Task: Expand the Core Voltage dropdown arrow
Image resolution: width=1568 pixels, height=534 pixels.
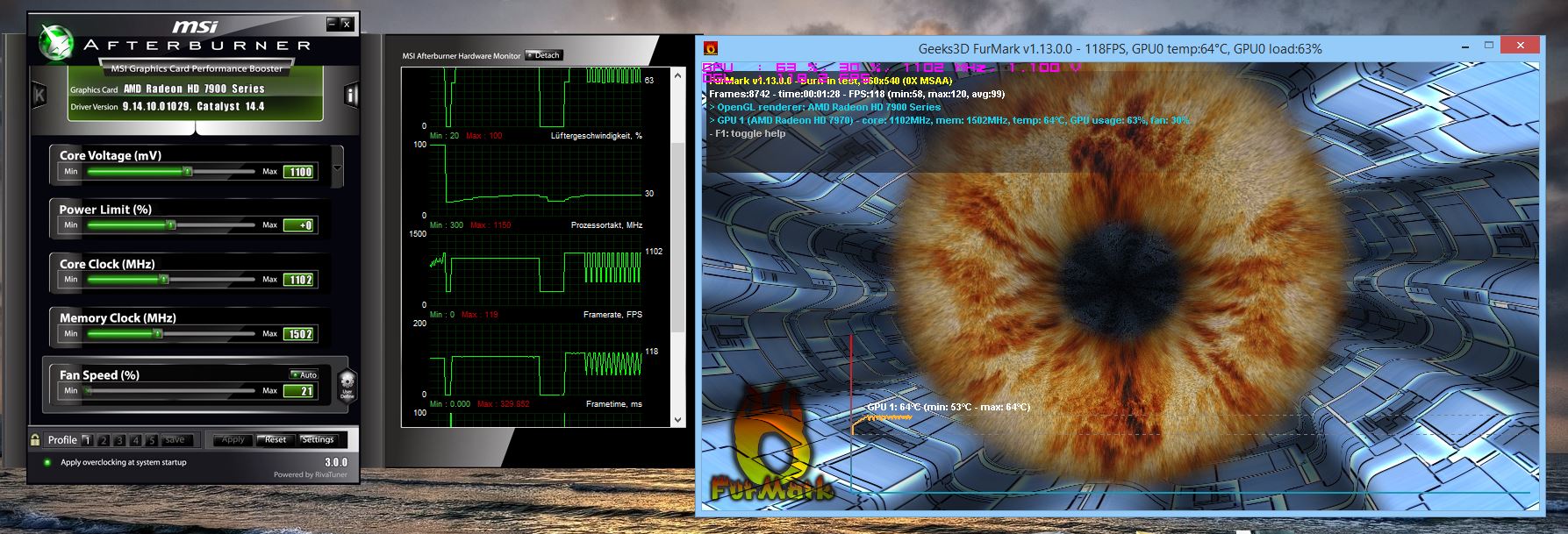Action: 338,167
